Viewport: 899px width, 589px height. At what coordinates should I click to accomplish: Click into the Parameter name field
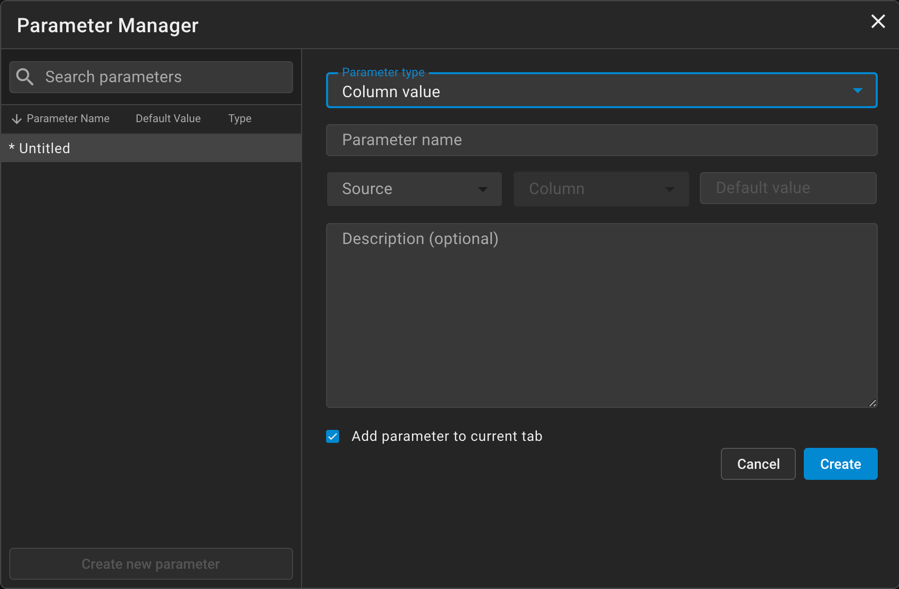601,140
